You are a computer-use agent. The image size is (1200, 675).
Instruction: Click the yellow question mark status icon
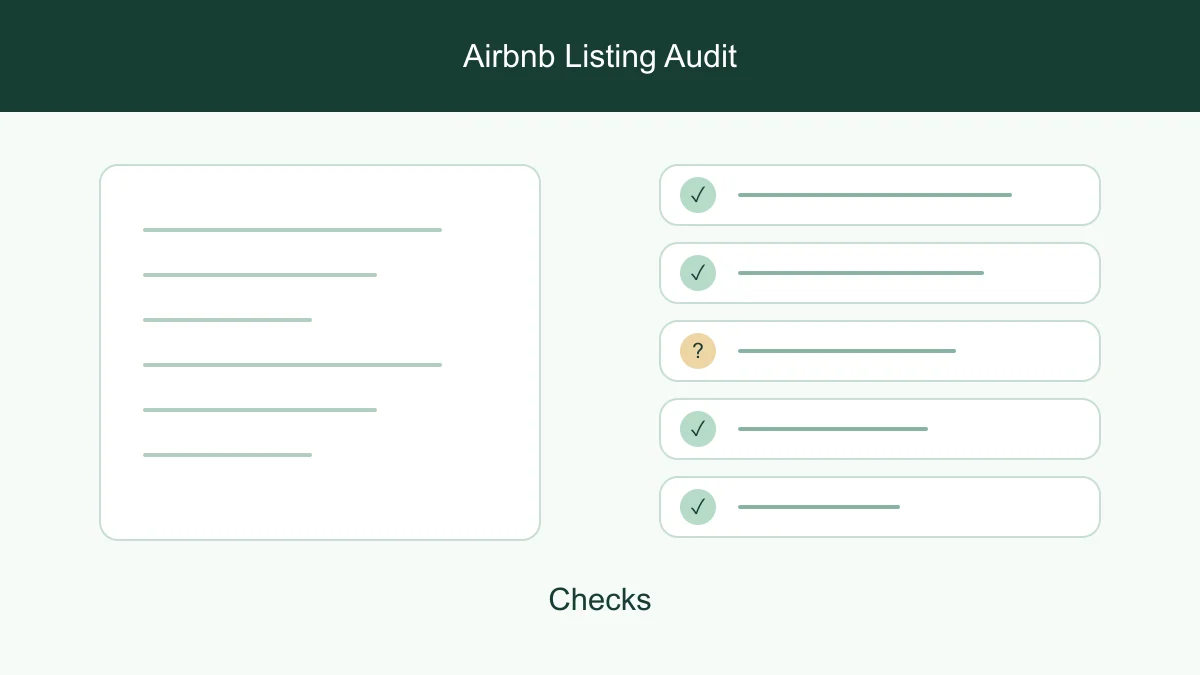point(698,351)
